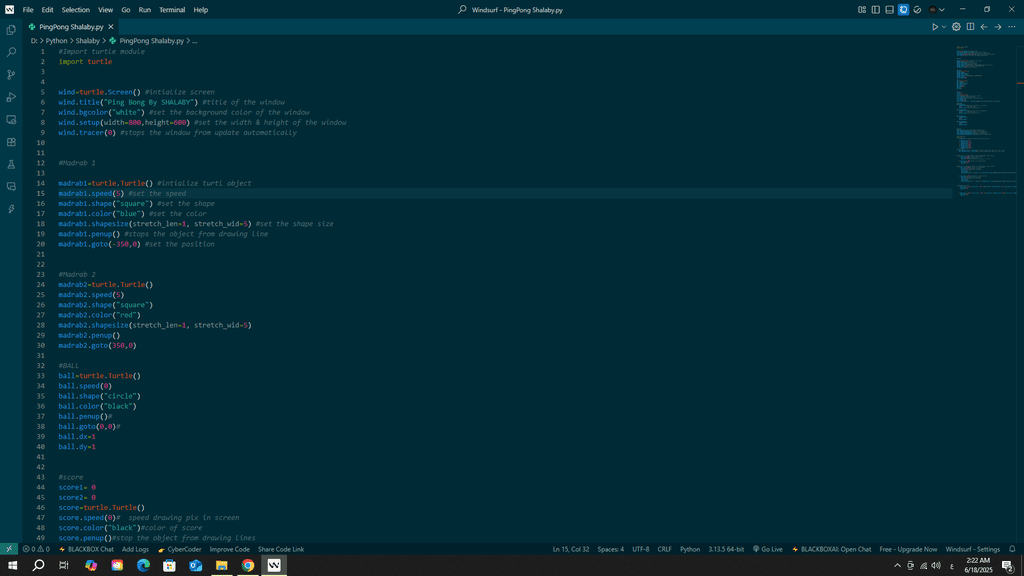The width and height of the screenshot is (1024, 576).
Task: Split the editor to the right
Action: [x=970, y=27]
